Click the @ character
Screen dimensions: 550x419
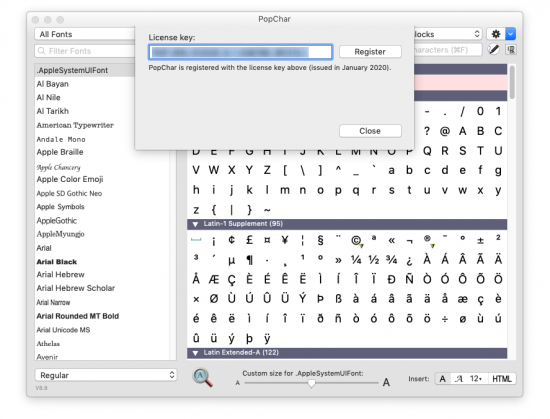(x=445, y=131)
